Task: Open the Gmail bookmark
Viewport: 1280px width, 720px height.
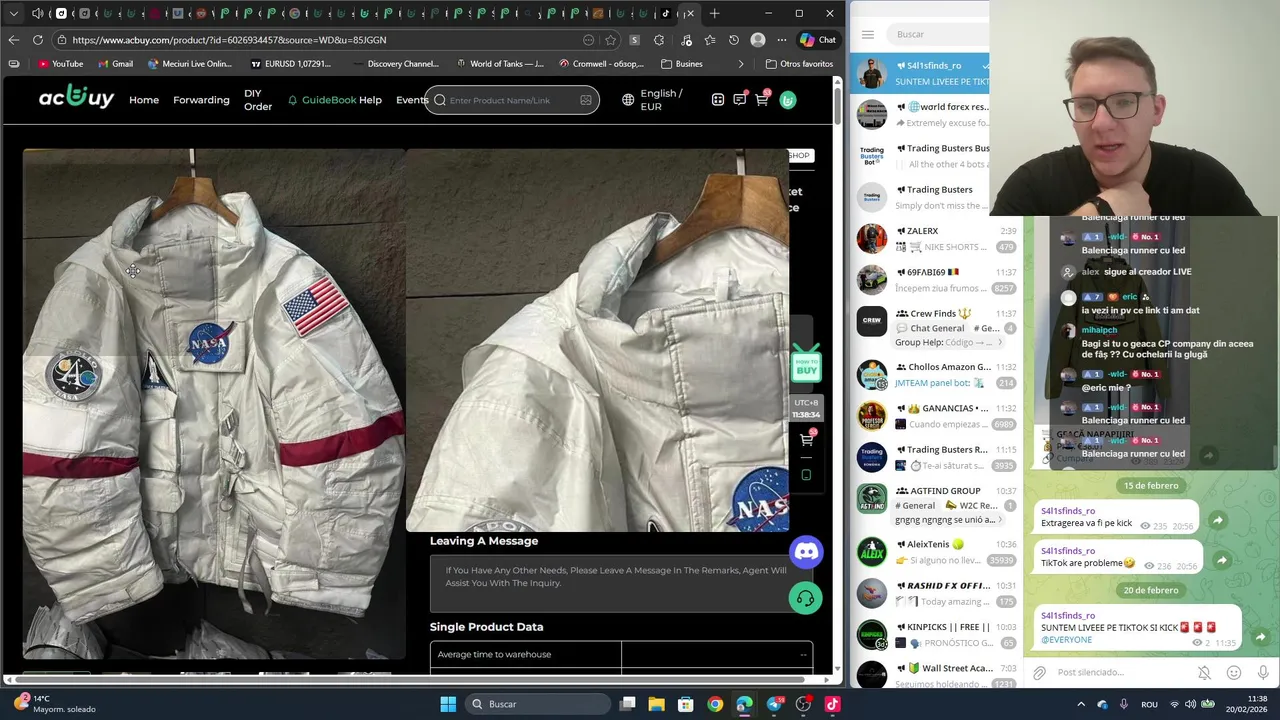Action: point(116,64)
